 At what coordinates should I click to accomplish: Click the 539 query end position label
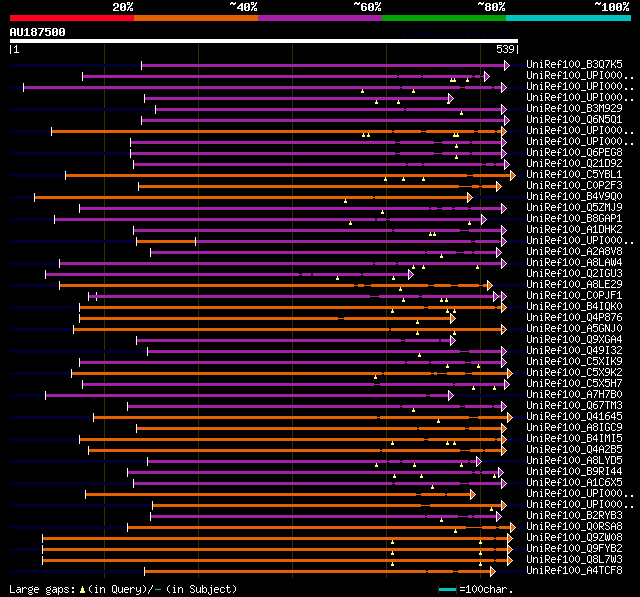point(505,49)
